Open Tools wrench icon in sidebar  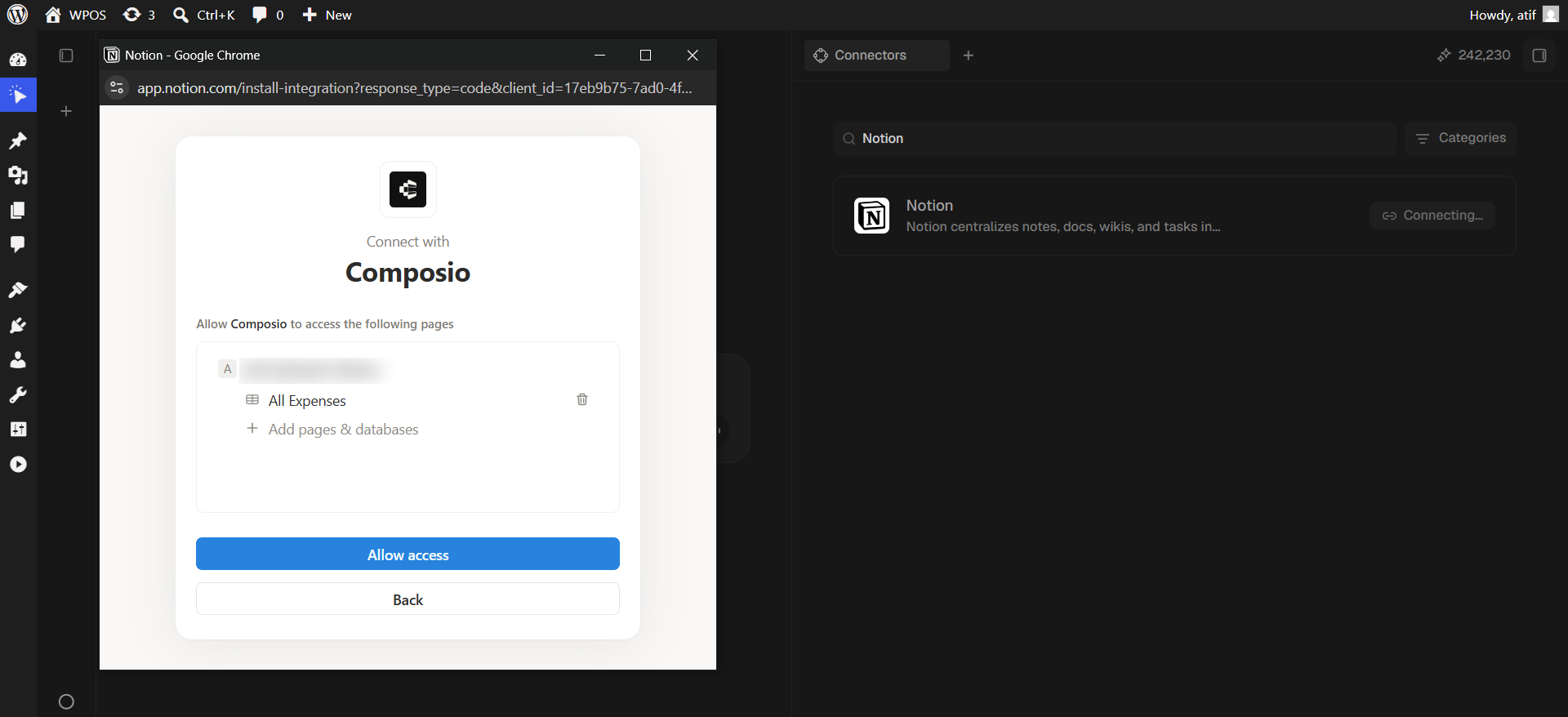18,394
